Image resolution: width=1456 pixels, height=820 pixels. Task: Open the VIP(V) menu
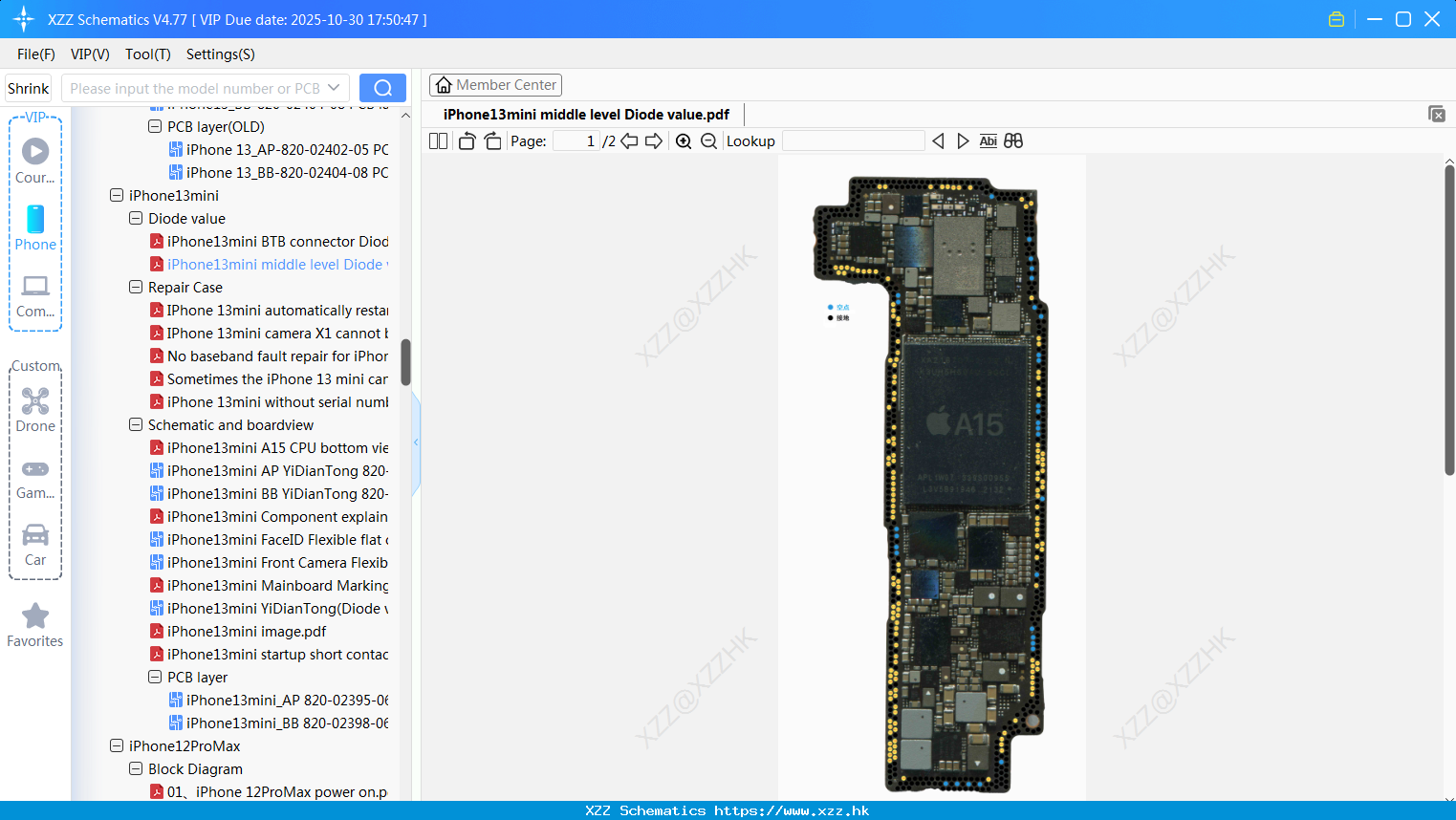(x=90, y=54)
